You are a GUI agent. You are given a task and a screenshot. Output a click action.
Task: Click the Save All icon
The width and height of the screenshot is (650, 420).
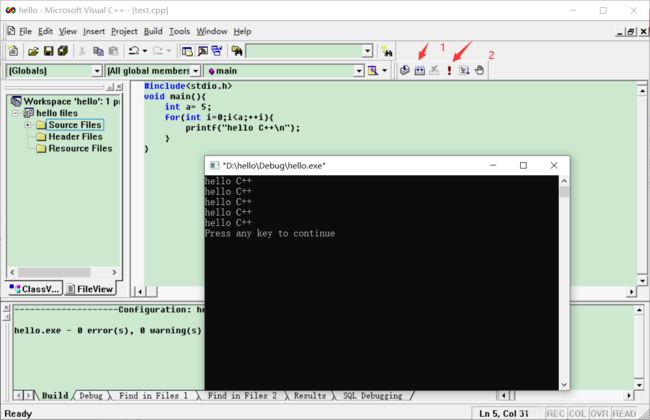pos(63,51)
